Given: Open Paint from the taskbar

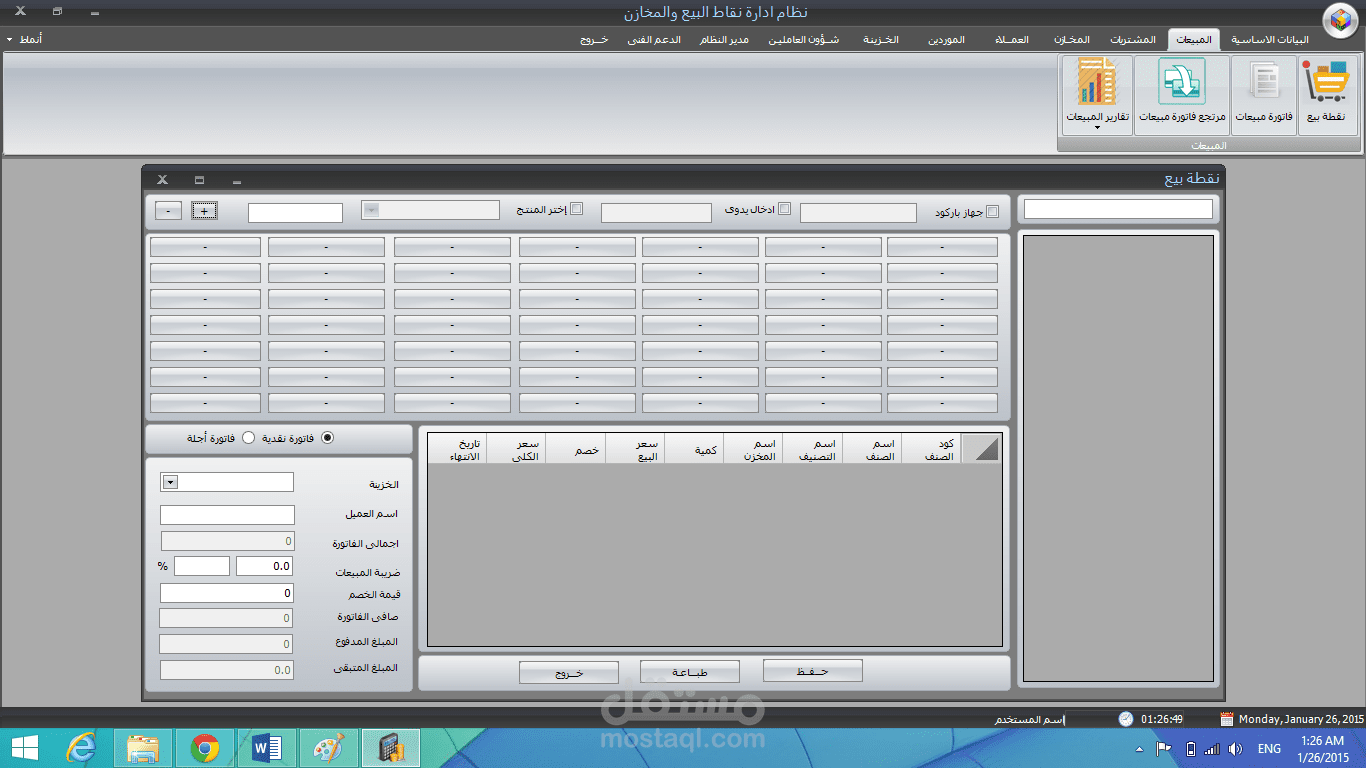Looking at the screenshot, I should click(x=329, y=748).
